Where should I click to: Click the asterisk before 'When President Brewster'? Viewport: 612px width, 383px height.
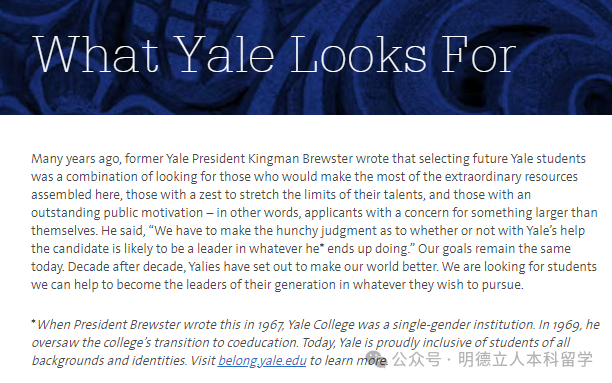(x=34, y=322)
